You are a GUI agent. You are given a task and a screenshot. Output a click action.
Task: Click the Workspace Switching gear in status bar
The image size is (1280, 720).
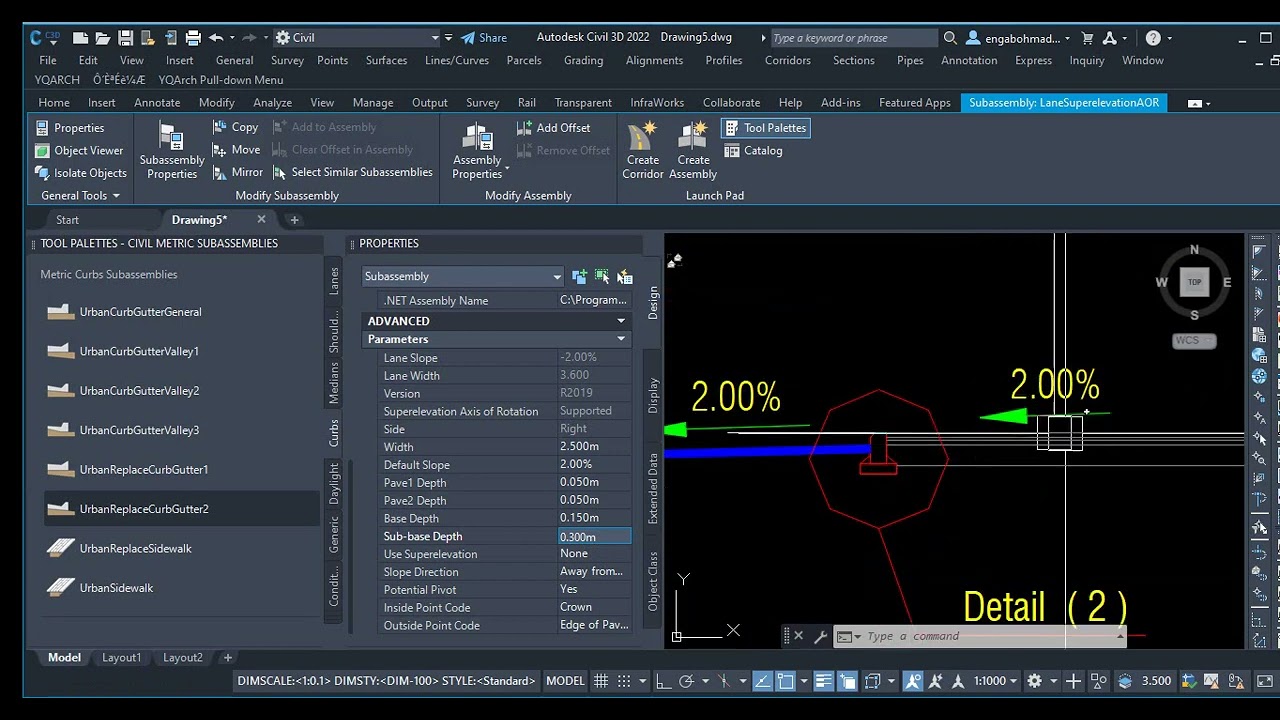[1034, 681]
